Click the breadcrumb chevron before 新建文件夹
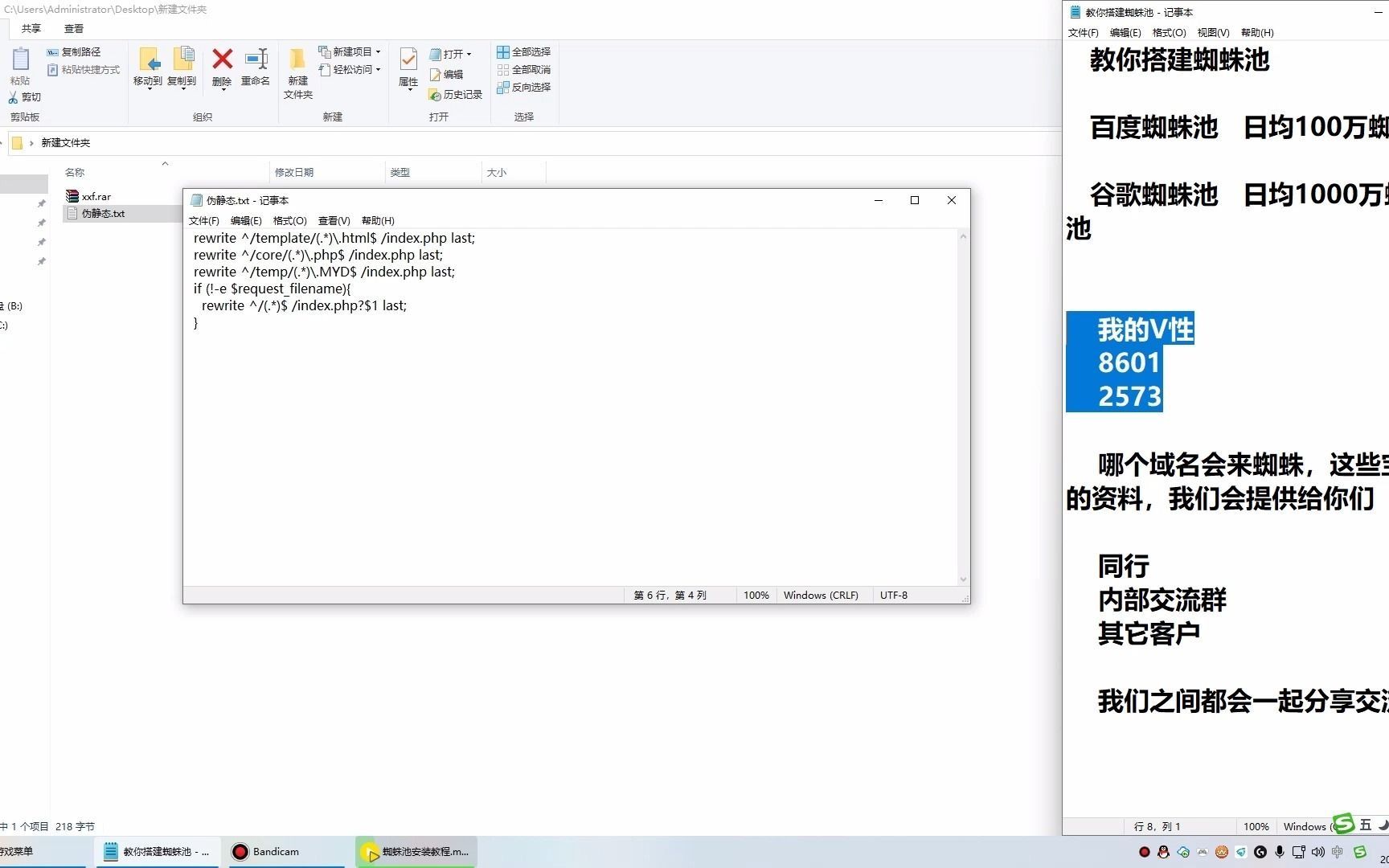 (31, 143)
